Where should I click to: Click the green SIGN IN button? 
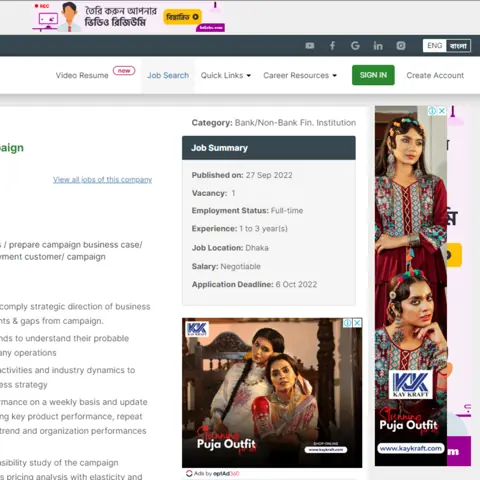pyautogui.click(x=373, y=75)
